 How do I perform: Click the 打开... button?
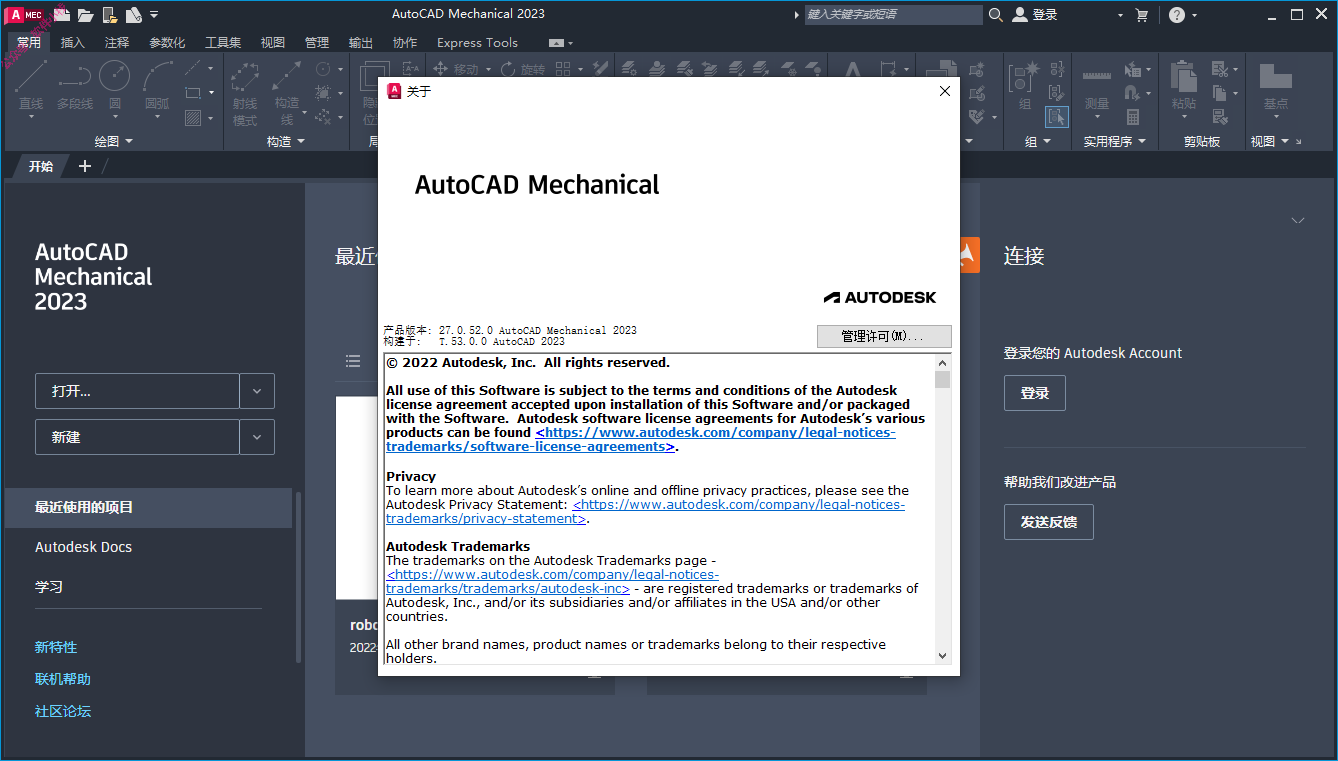(x=137, y=391)
